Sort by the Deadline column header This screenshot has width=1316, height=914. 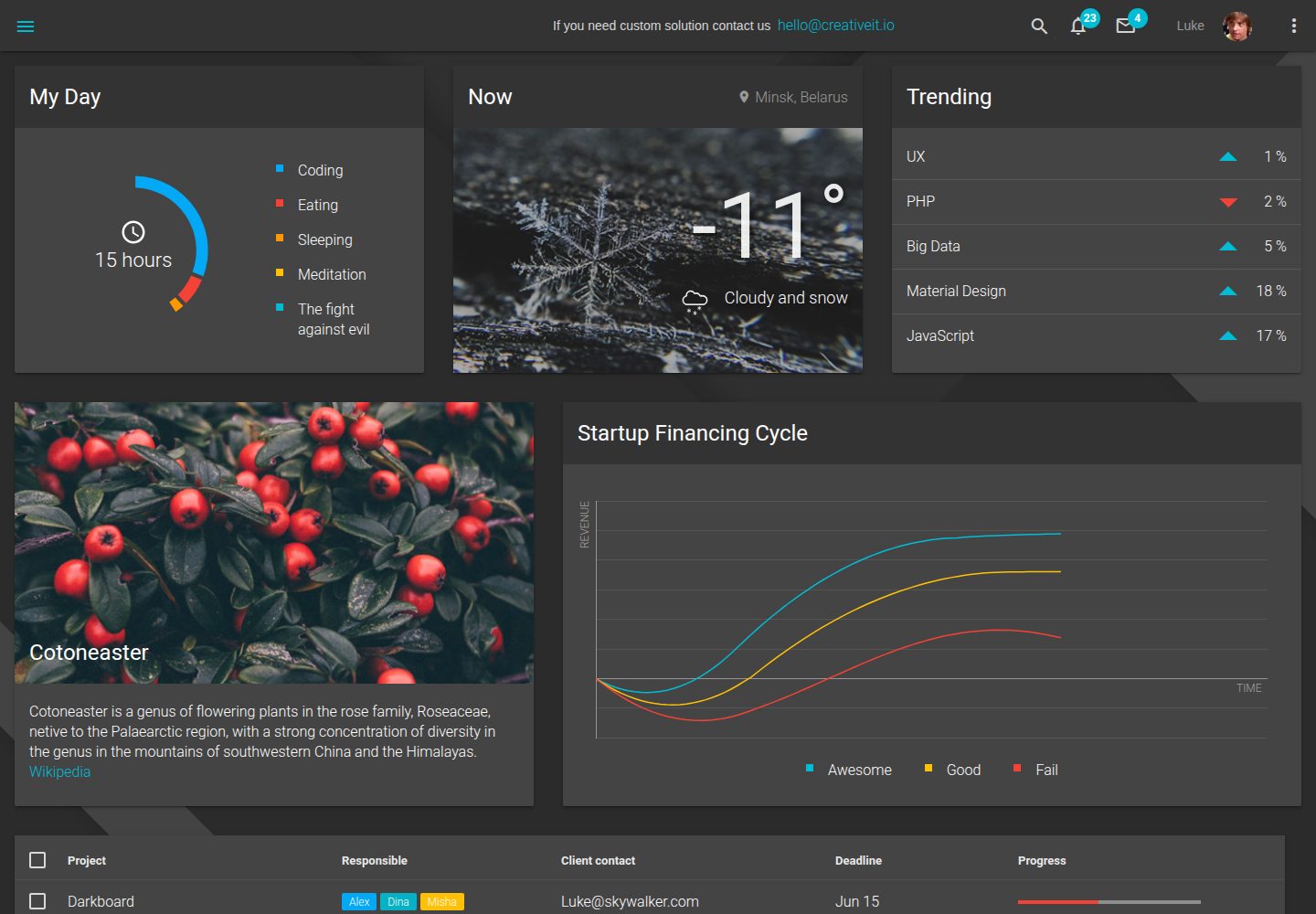tap(858, 860)
